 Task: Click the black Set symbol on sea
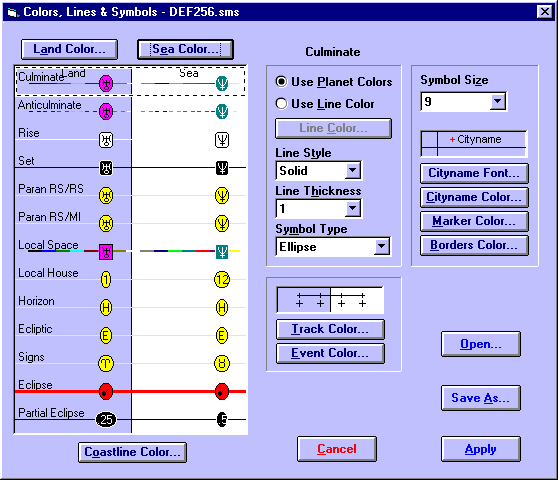[x=222, y=168]
